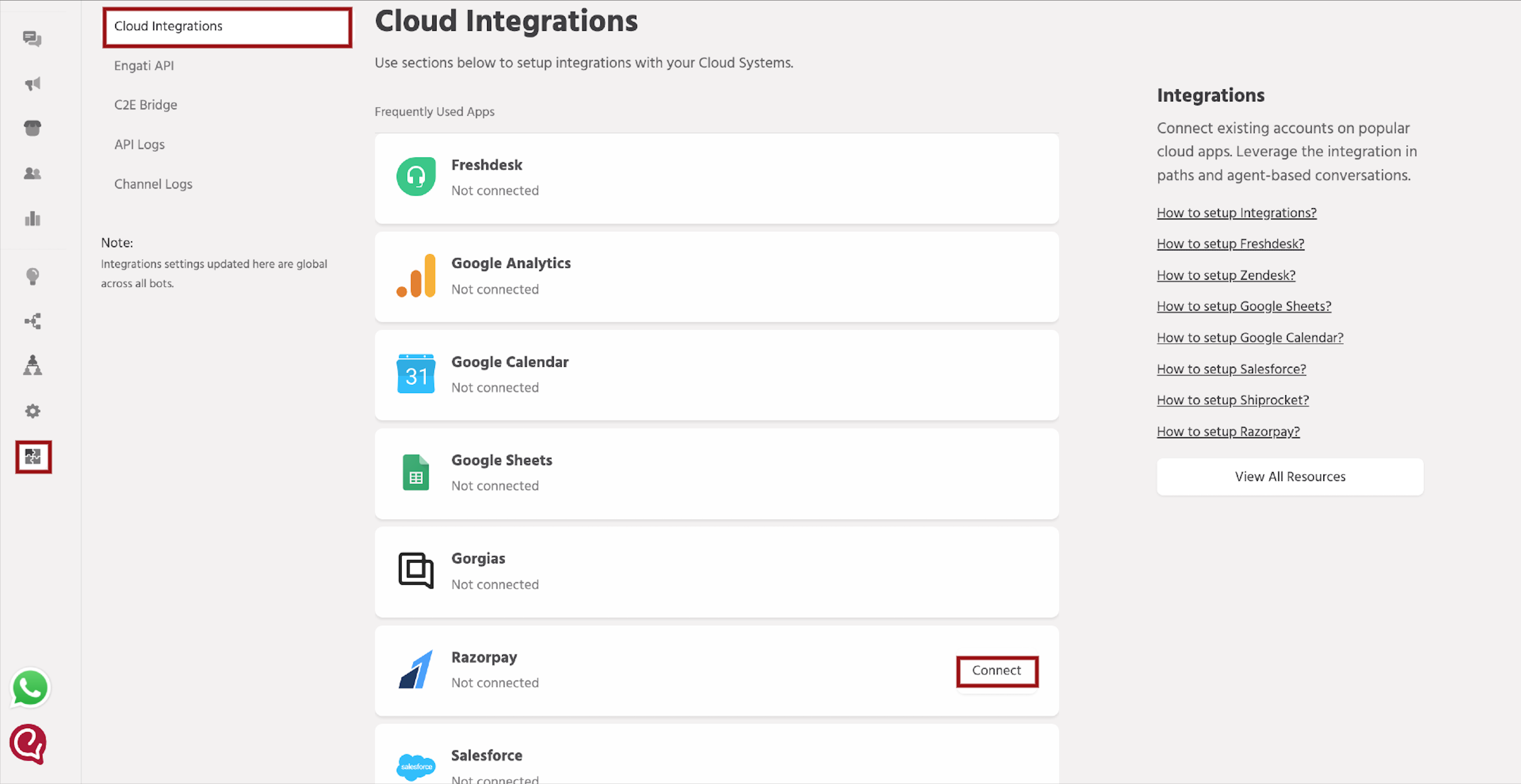Open the users and contacts section
Image resolution: width=1521 pixels, height=784 pixels.
pyautogui.click(x=32, y=173)
